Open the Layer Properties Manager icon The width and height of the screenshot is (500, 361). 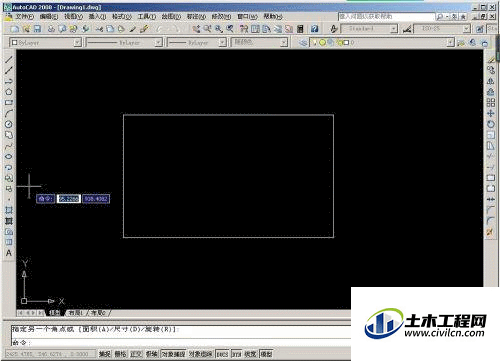tap(303, 43)
